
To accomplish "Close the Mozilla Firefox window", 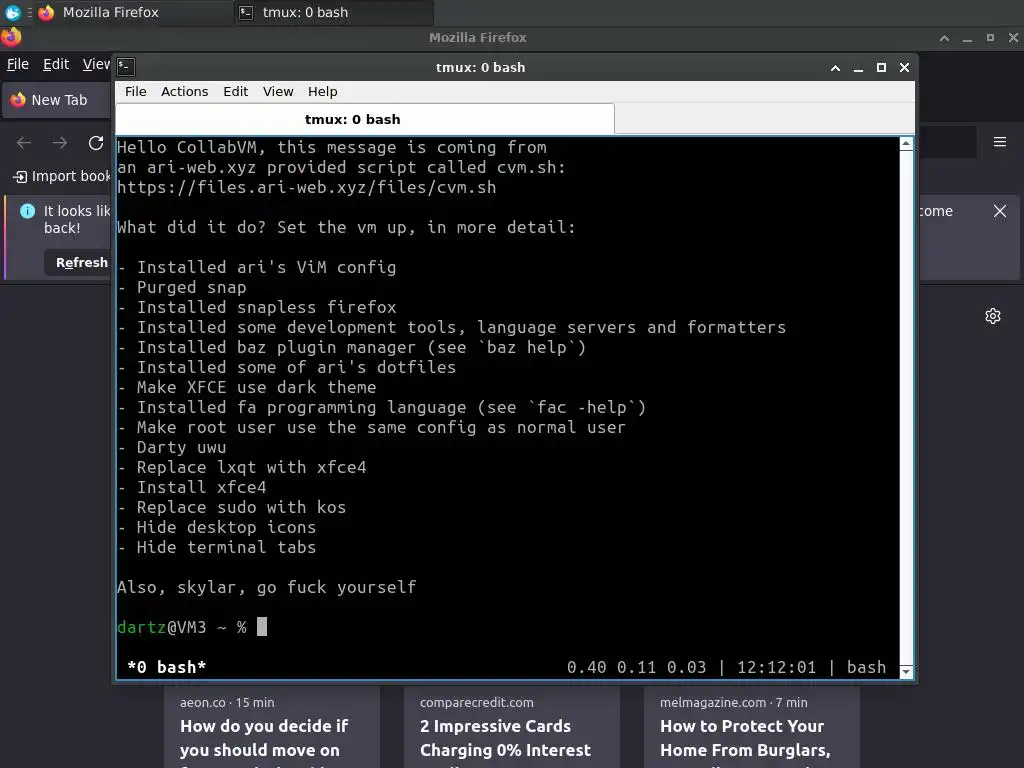I will (1013, 38).
